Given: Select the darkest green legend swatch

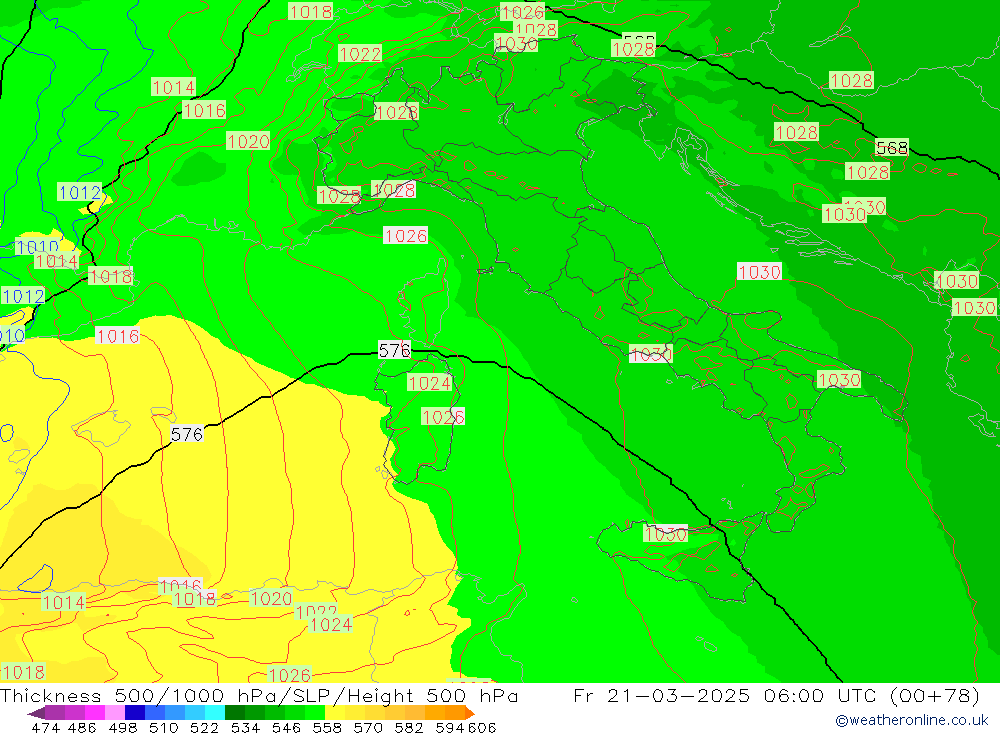Looking at the screenshot, I should pyautogui.click(x=235, y=713).
